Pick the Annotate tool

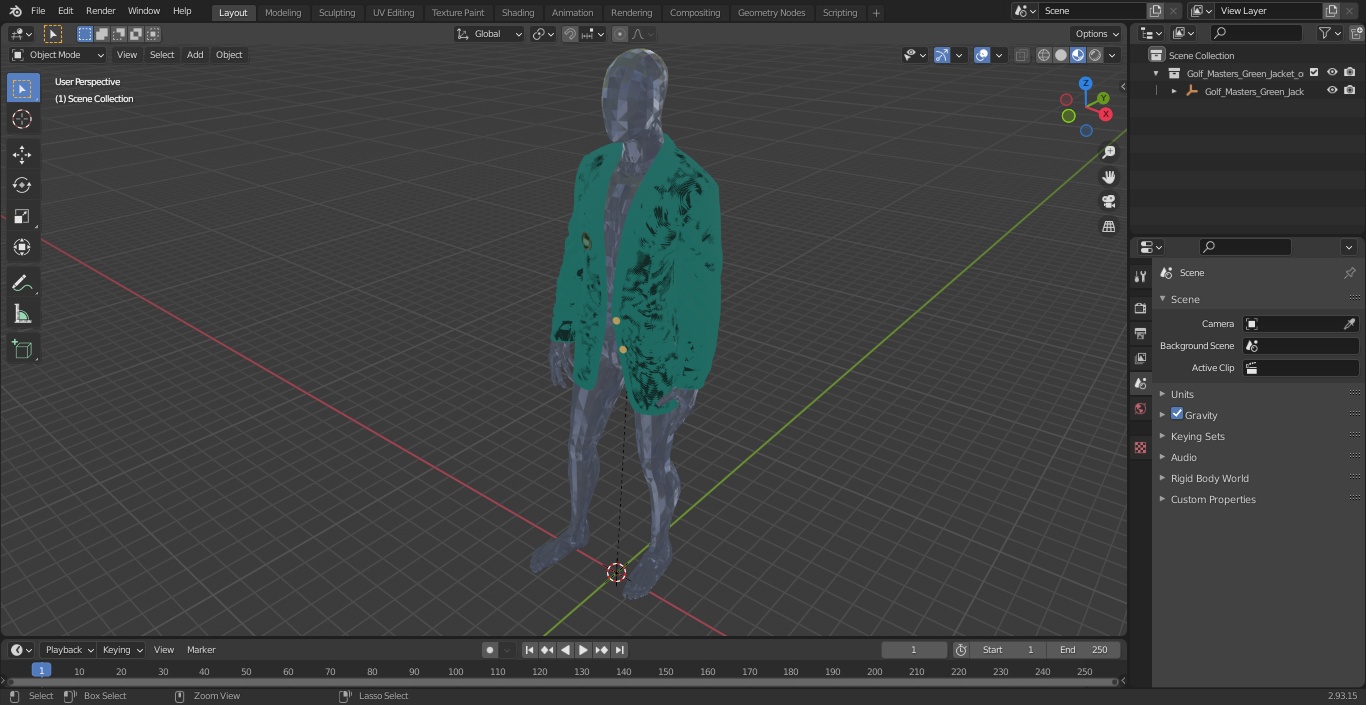tap(22, 283)
